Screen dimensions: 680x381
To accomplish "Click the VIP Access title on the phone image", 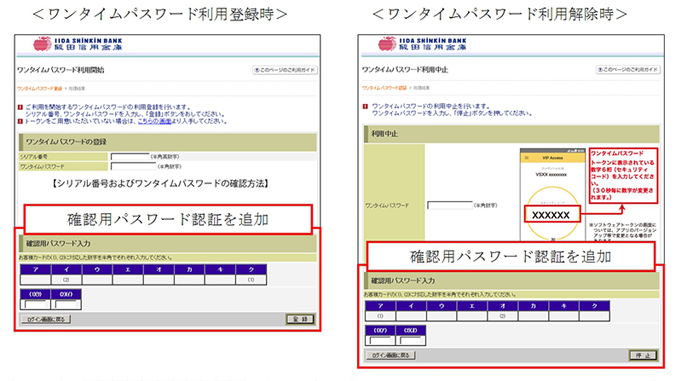I will point(552,158).
